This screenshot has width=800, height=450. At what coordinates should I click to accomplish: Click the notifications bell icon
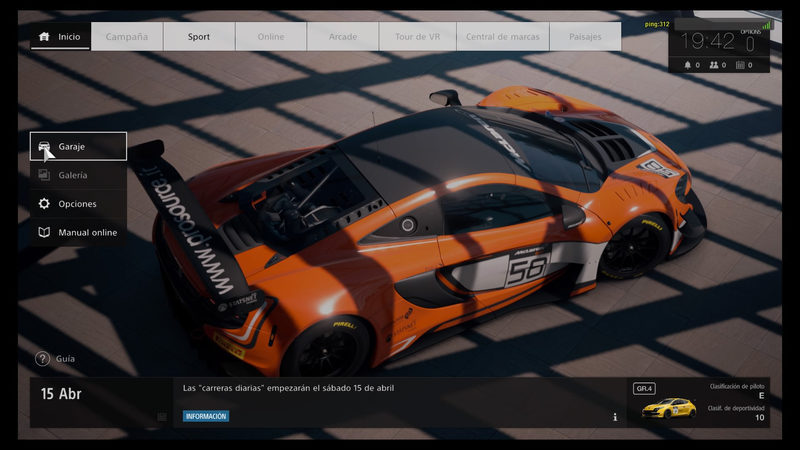click(688, 65)
